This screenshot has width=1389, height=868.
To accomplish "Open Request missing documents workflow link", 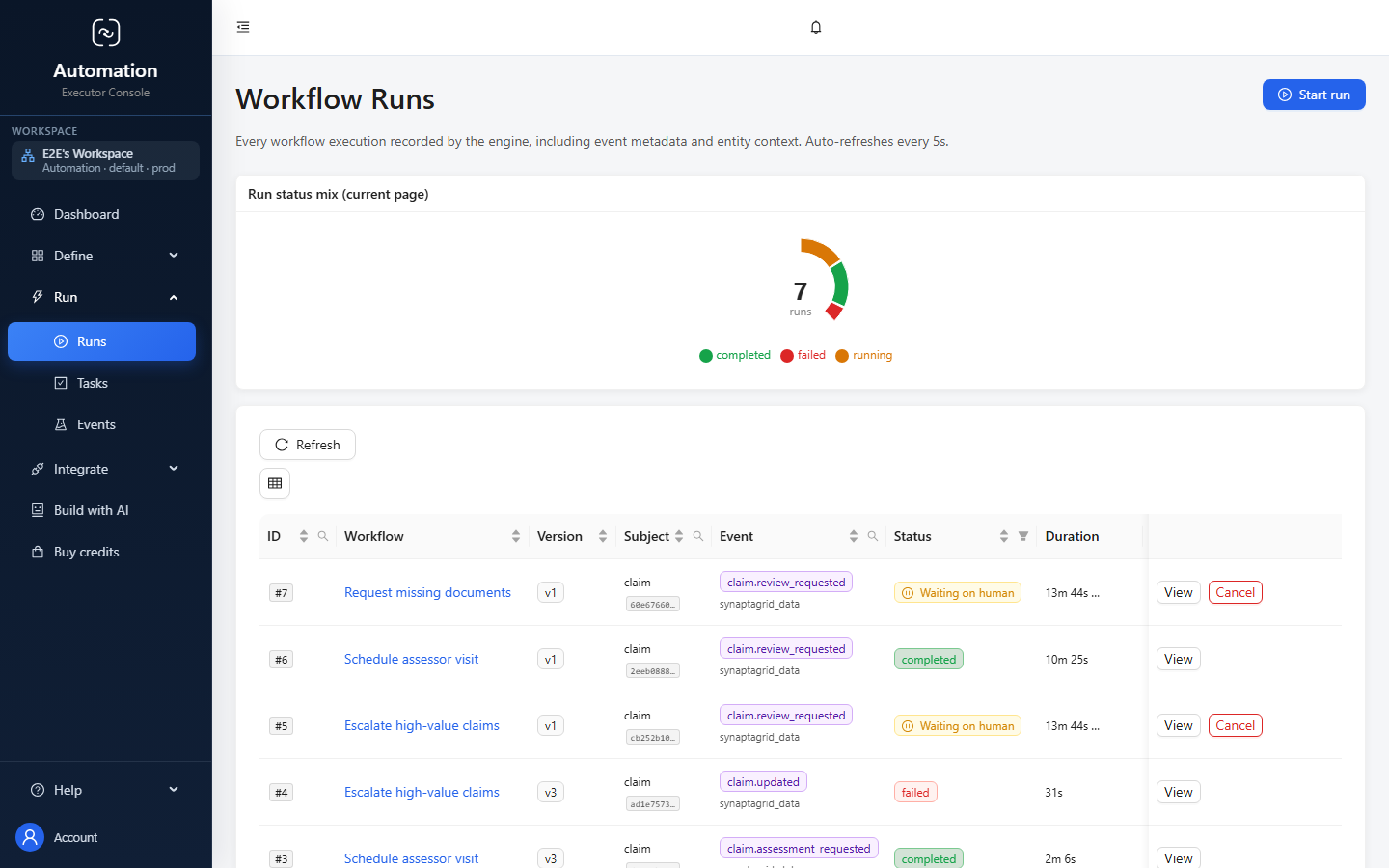I will click(x=427, y=592).
